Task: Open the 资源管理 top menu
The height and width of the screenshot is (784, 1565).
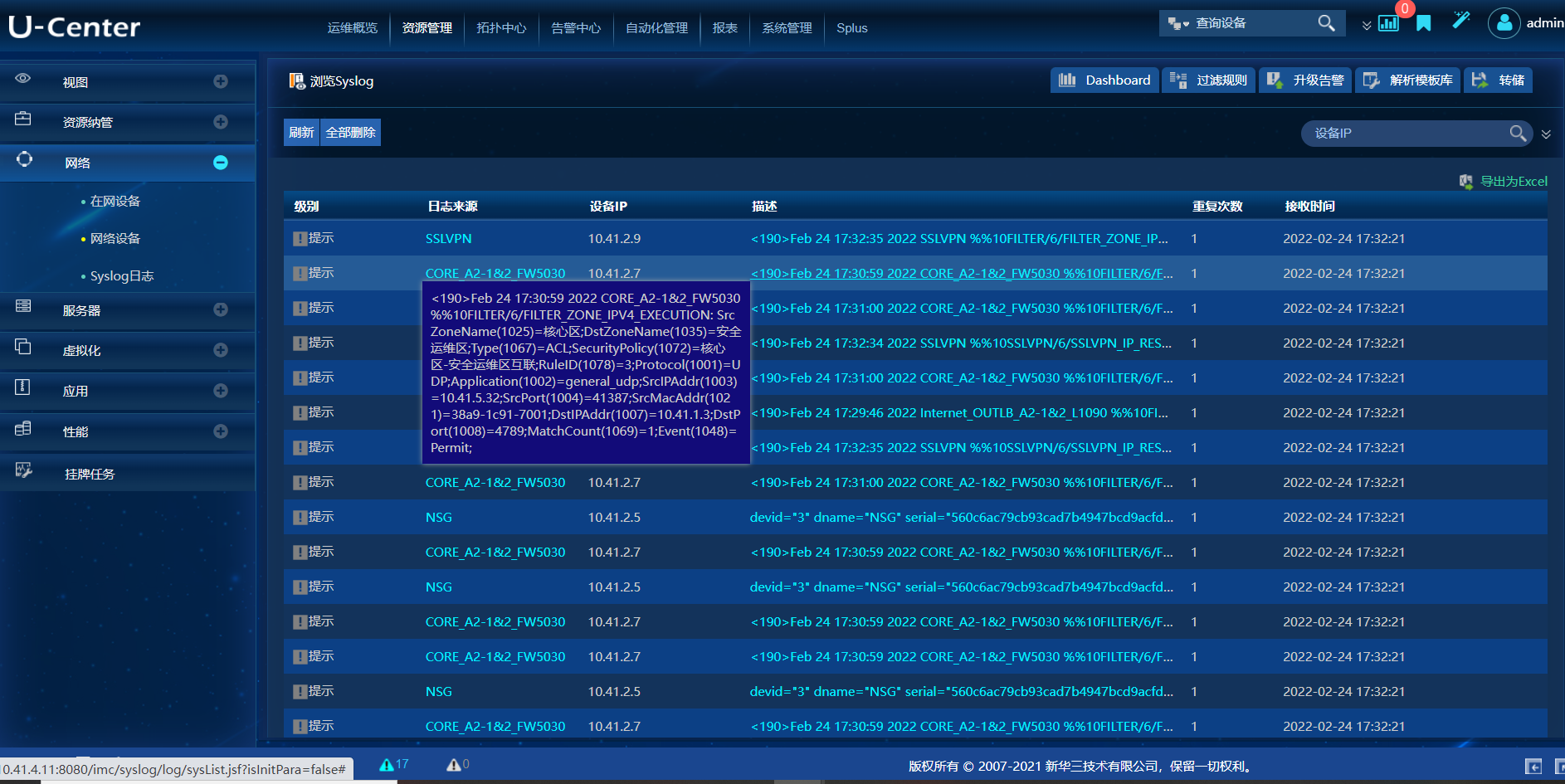Action: (x=427, y=28)
